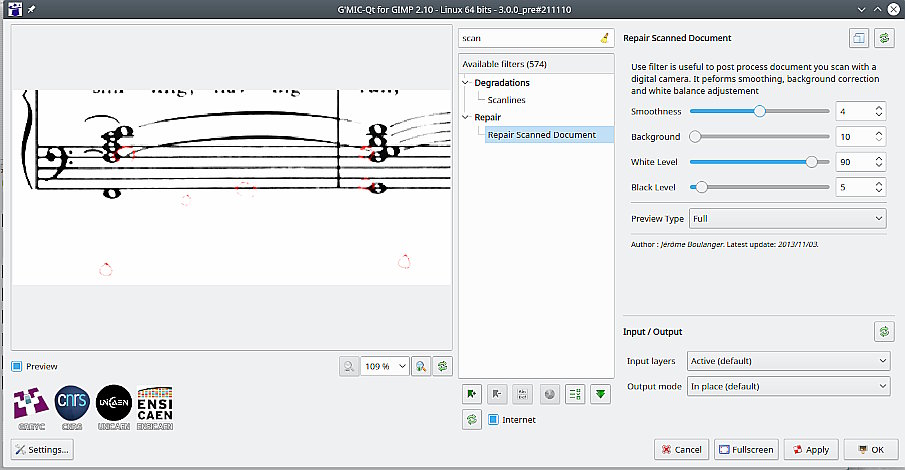The image size is (905, 470).
Task: Click the rename fave icon
Action: coord(522,394)
